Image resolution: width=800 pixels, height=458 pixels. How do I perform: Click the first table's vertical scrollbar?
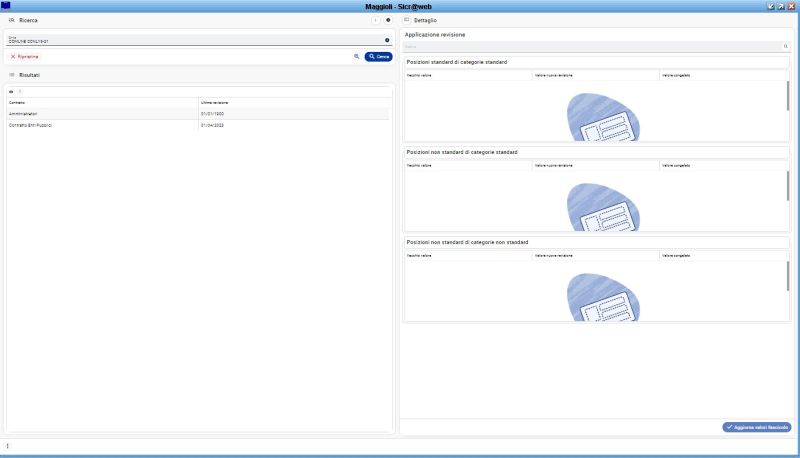pyautogui.click(x=788, y=96)
